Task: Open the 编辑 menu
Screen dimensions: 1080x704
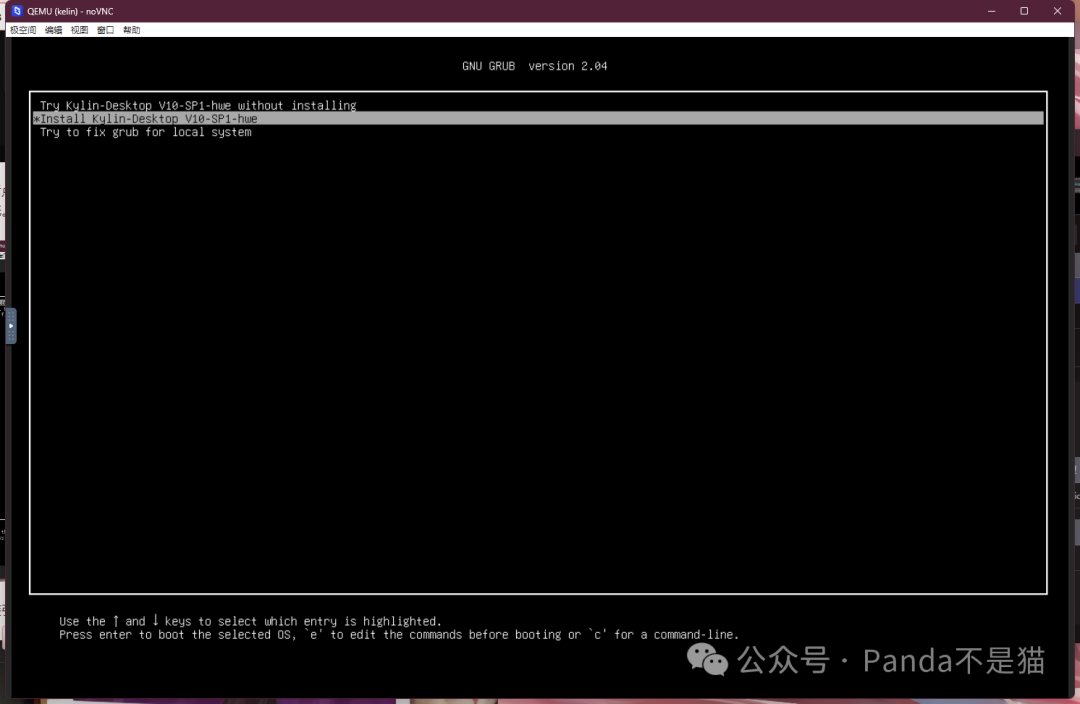Action: [53, 30]
